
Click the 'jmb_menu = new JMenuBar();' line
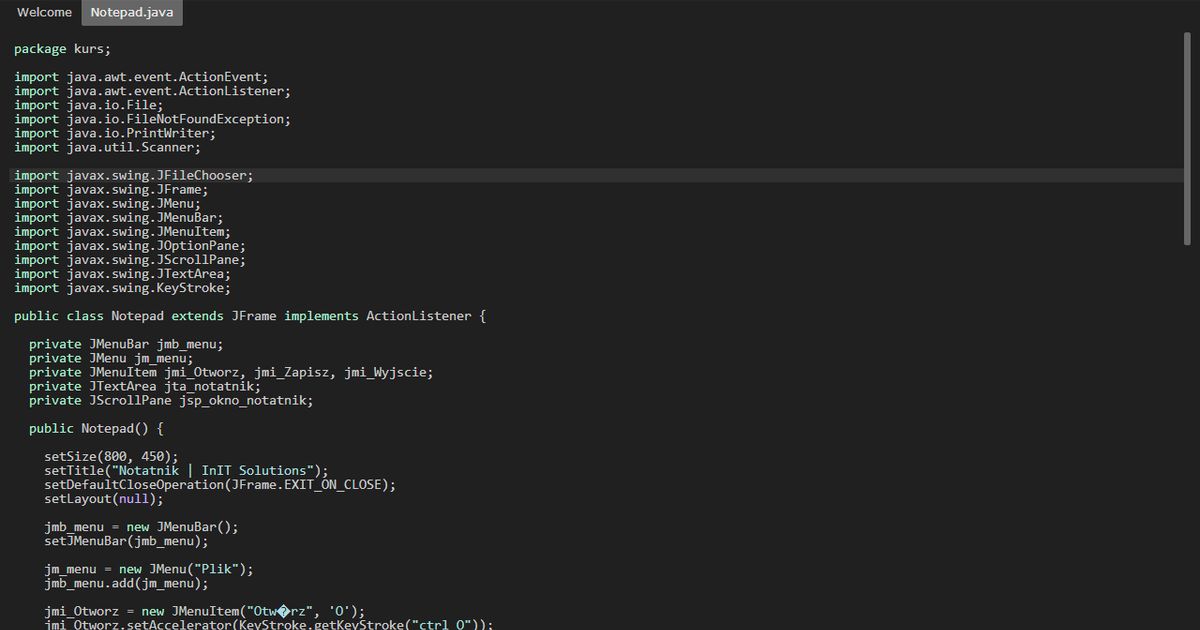[141, 525]
